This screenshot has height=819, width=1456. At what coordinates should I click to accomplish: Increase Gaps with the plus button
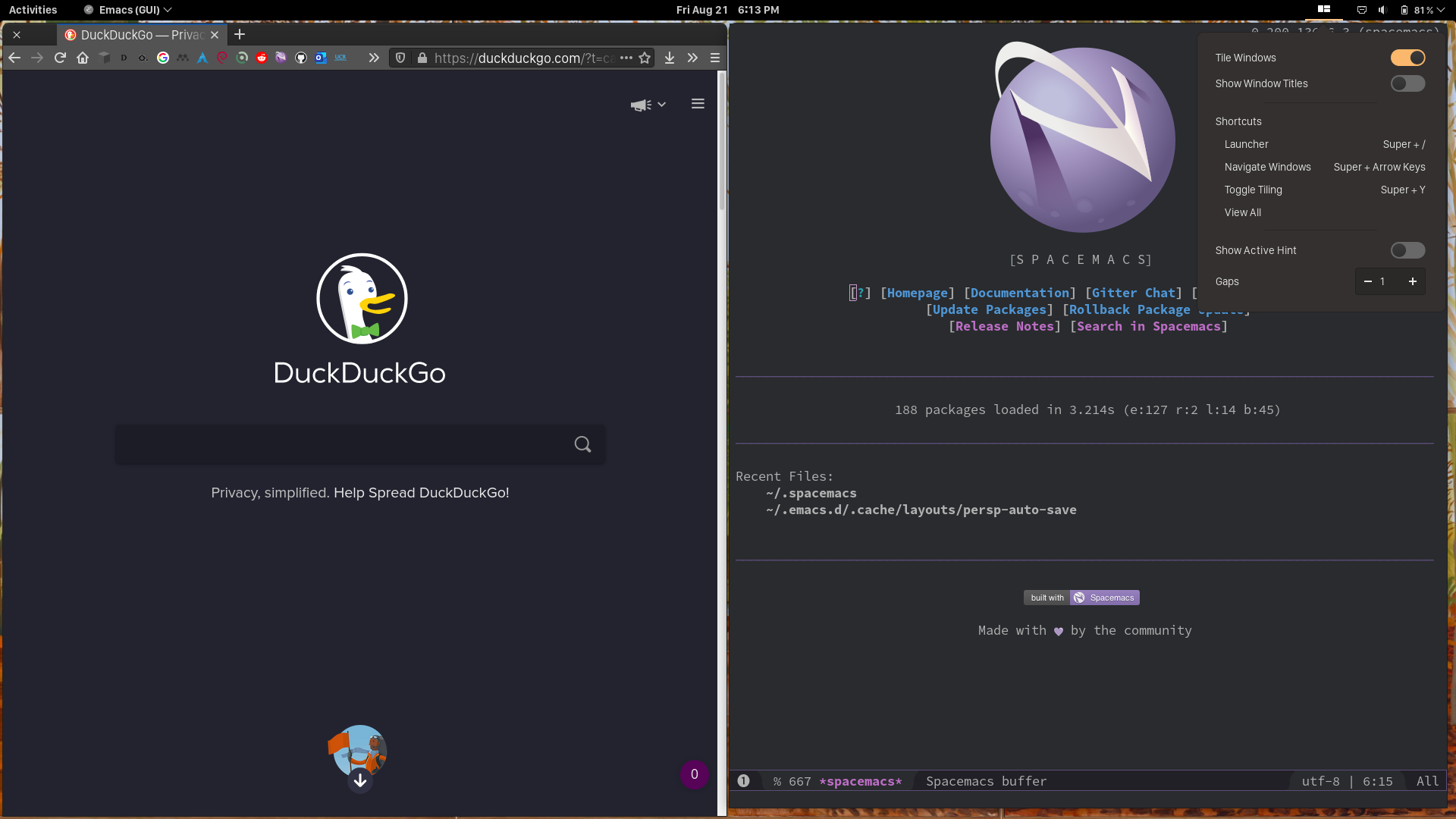pos(1412,281)
